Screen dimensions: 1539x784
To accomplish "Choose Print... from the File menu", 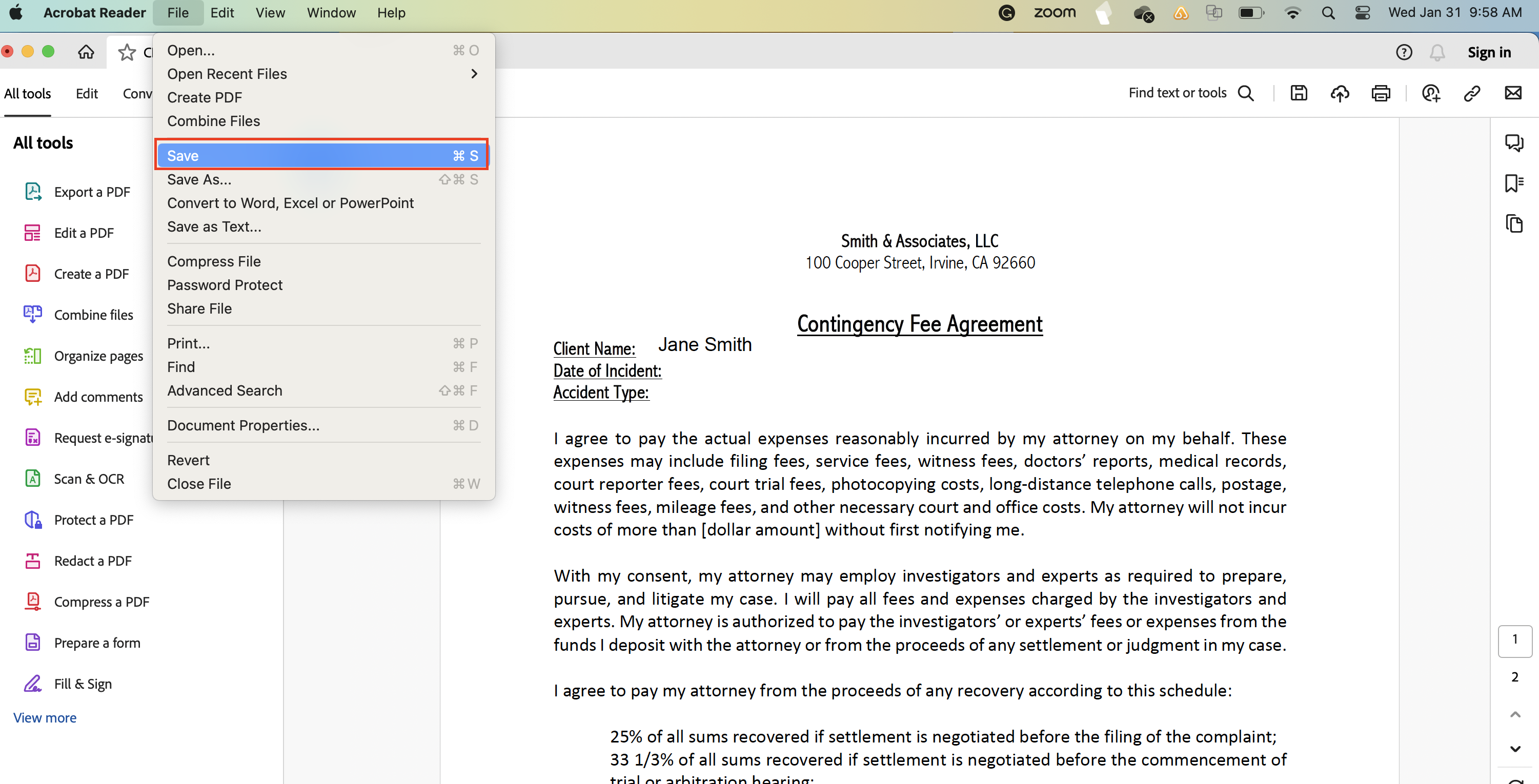I will (x=322, y=343).
